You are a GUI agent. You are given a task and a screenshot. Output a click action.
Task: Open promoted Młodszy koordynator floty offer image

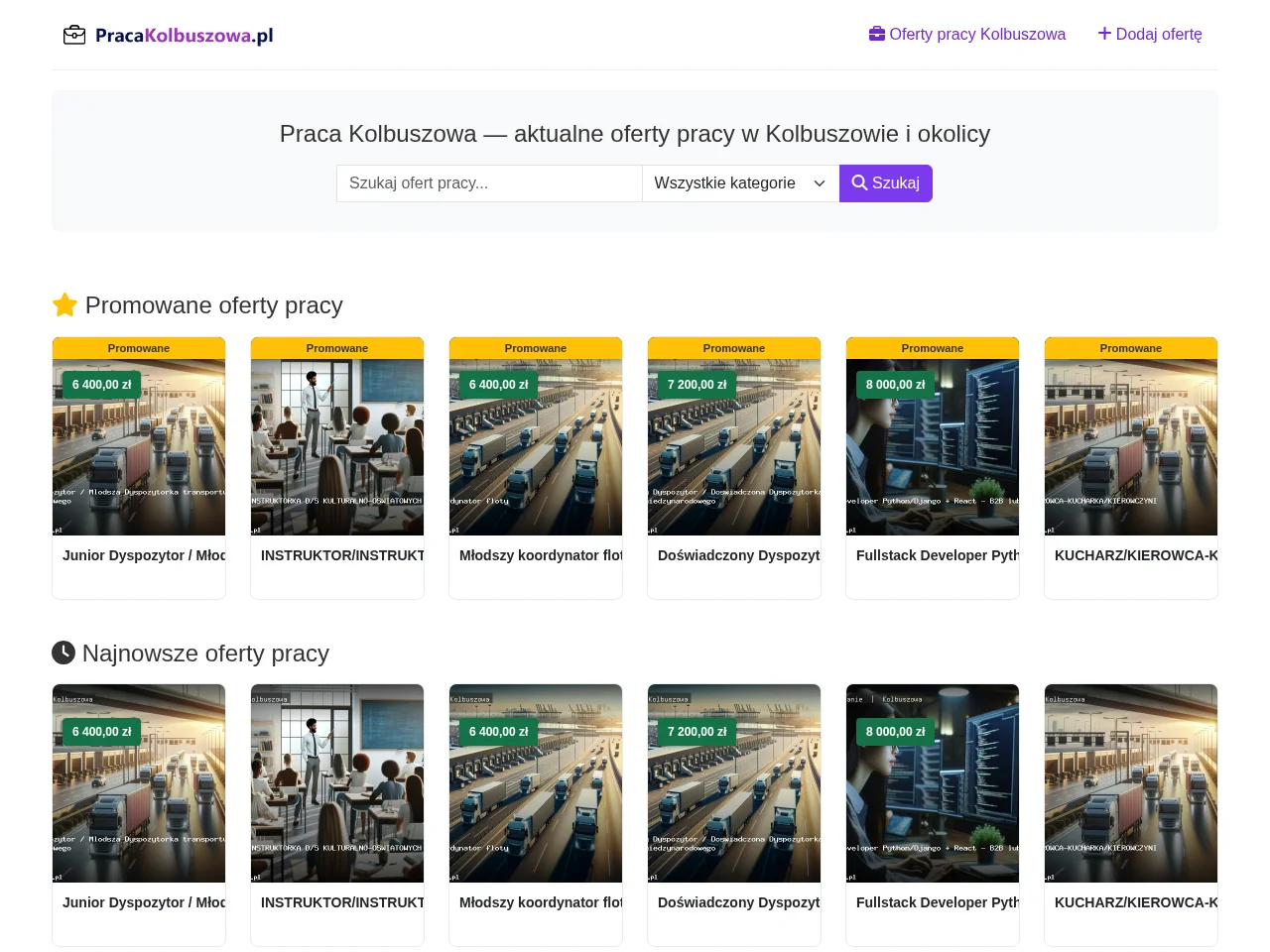click(x=536, y=447)
